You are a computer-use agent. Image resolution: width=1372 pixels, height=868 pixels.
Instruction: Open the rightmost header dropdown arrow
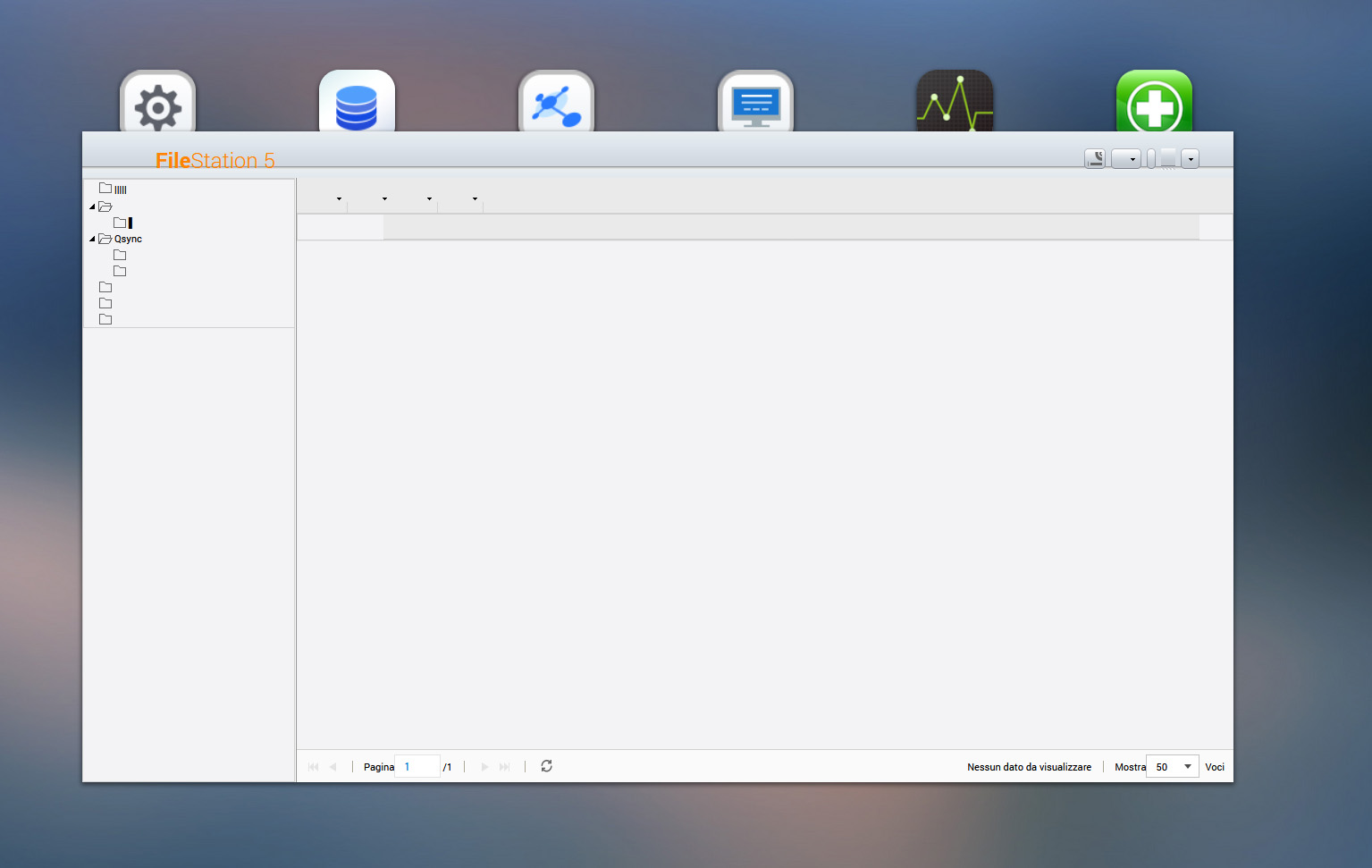click(1190, 159)
